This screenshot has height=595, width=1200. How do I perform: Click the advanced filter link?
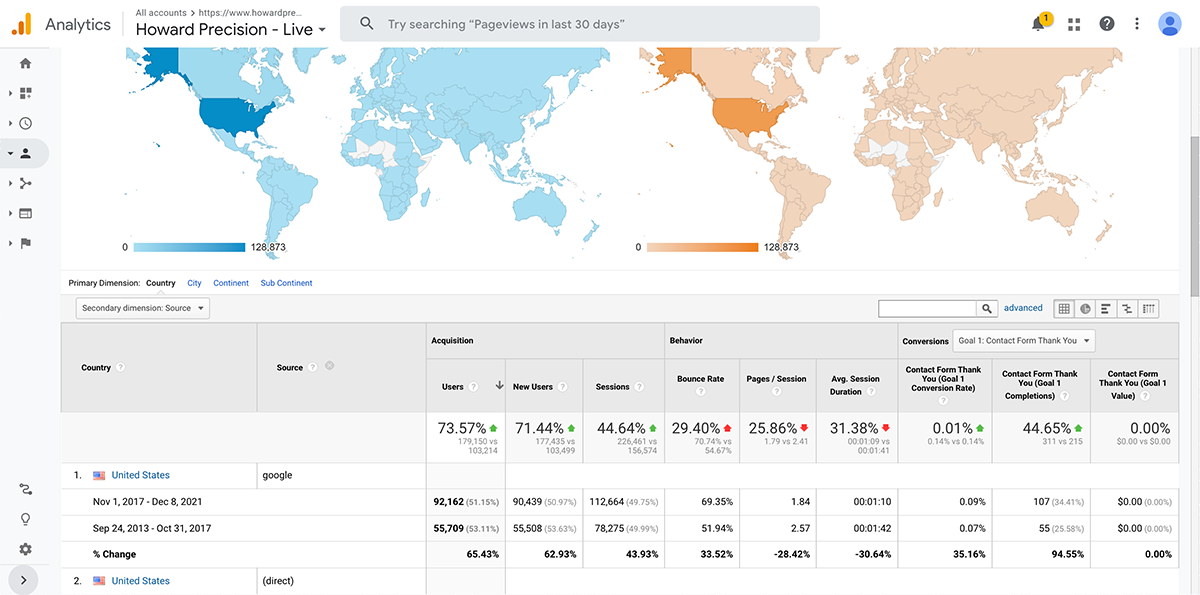click(x=1023, y=308)
